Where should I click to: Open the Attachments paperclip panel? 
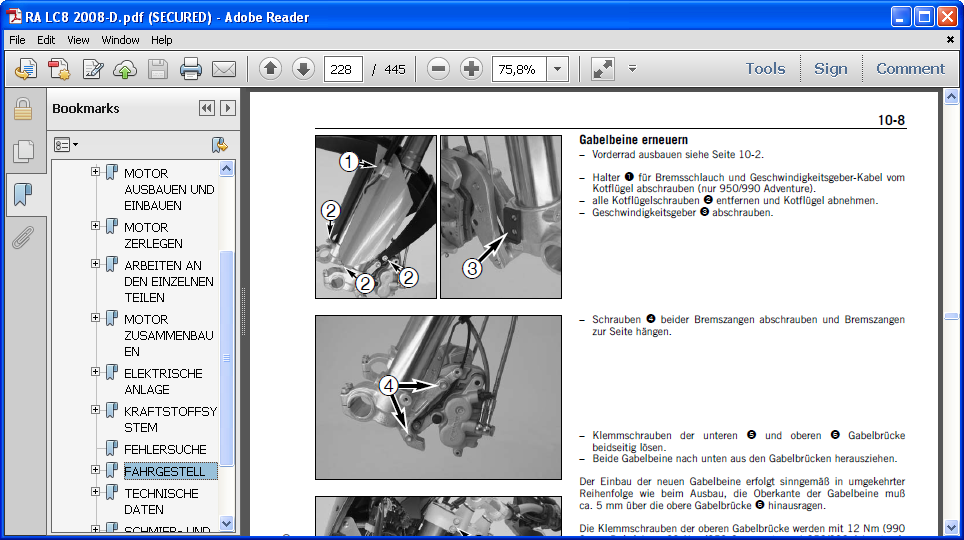[22, 237]
